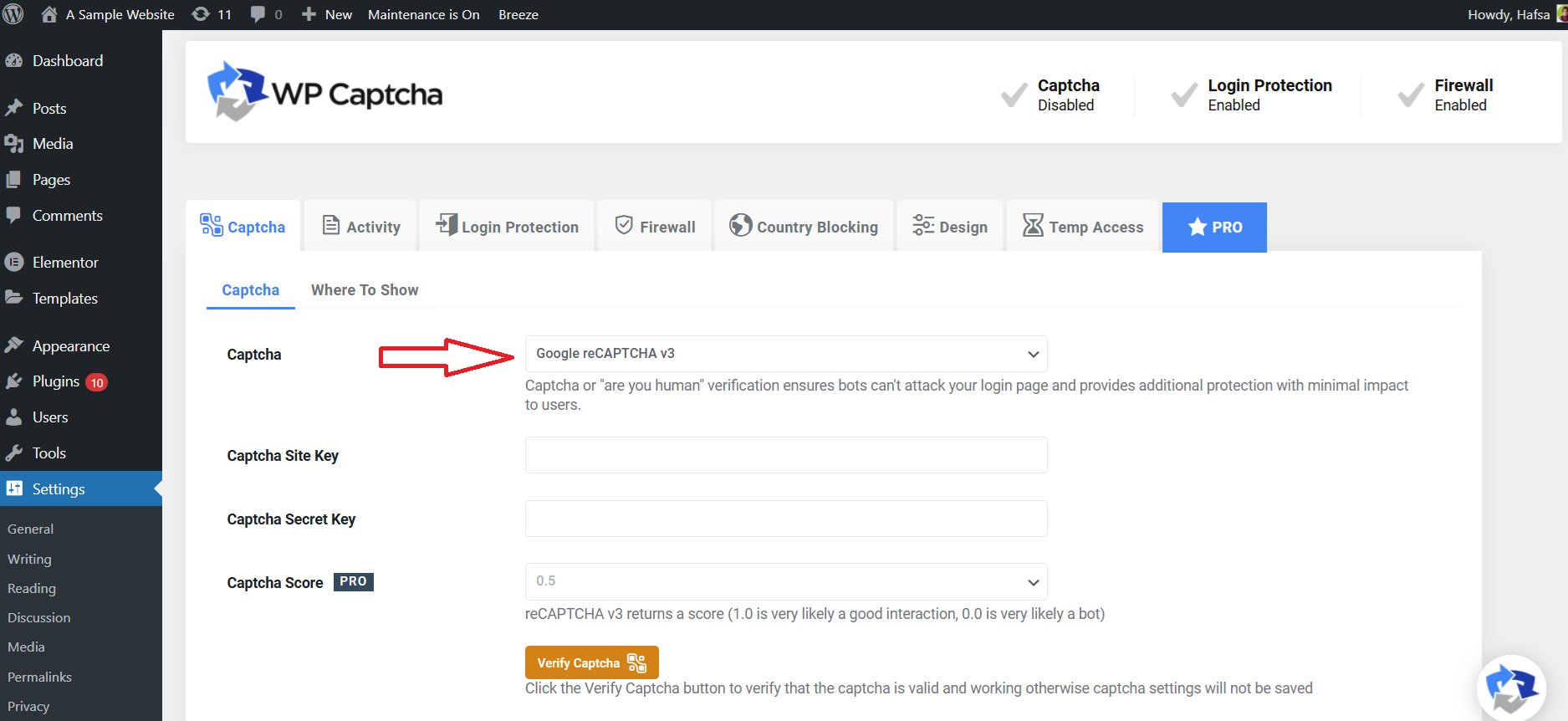Click the Captcha Site Key input field
Image resolution: width=1568 pixels, height=721 pixels.
coord(784,455)
